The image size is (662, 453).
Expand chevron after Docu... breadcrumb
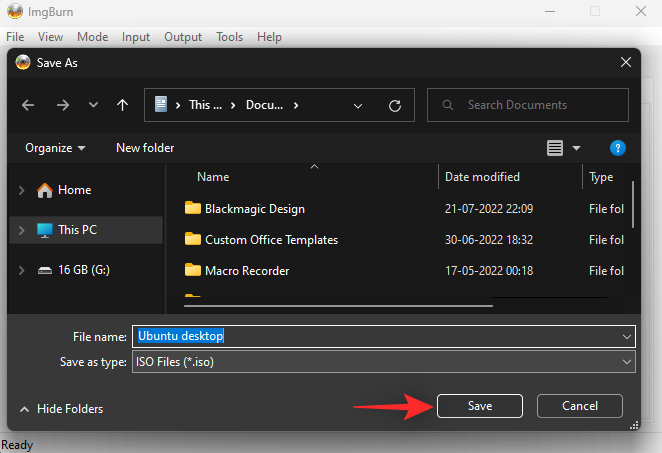click(296, 105)
